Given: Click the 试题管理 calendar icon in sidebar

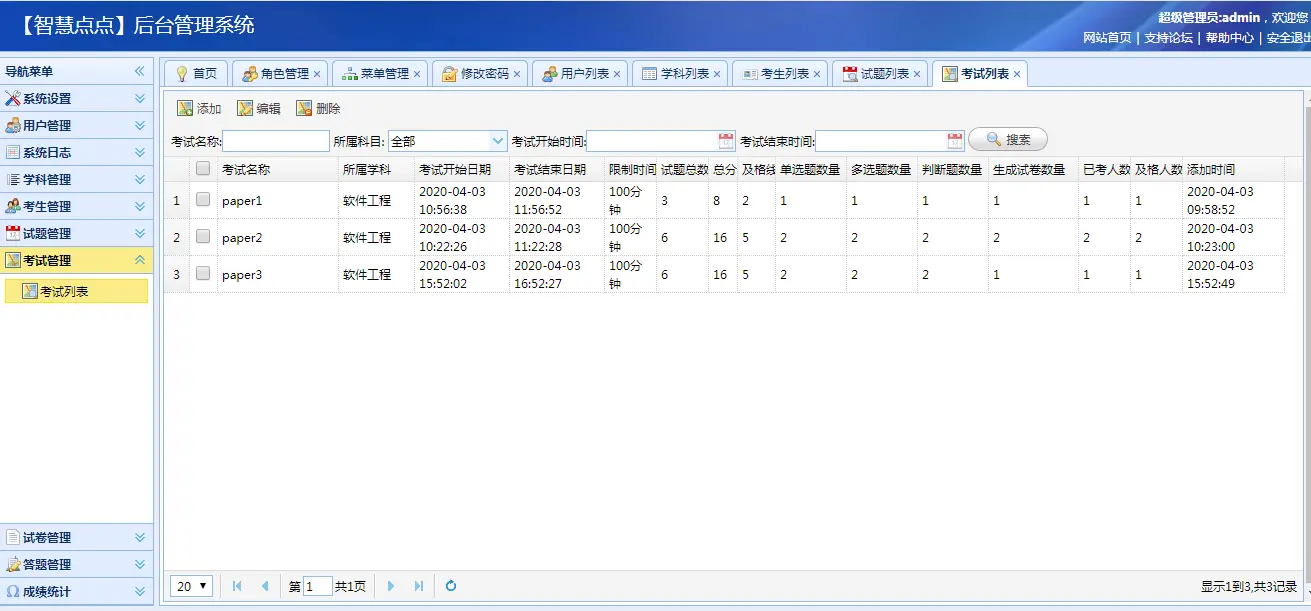Looking at the screenshot, I should click(x=13, y=234).
